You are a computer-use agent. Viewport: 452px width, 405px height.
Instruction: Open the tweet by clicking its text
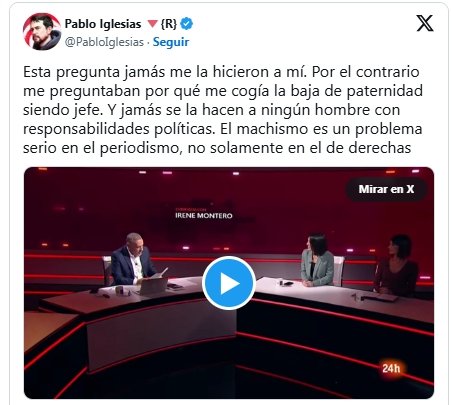(223, 110)
